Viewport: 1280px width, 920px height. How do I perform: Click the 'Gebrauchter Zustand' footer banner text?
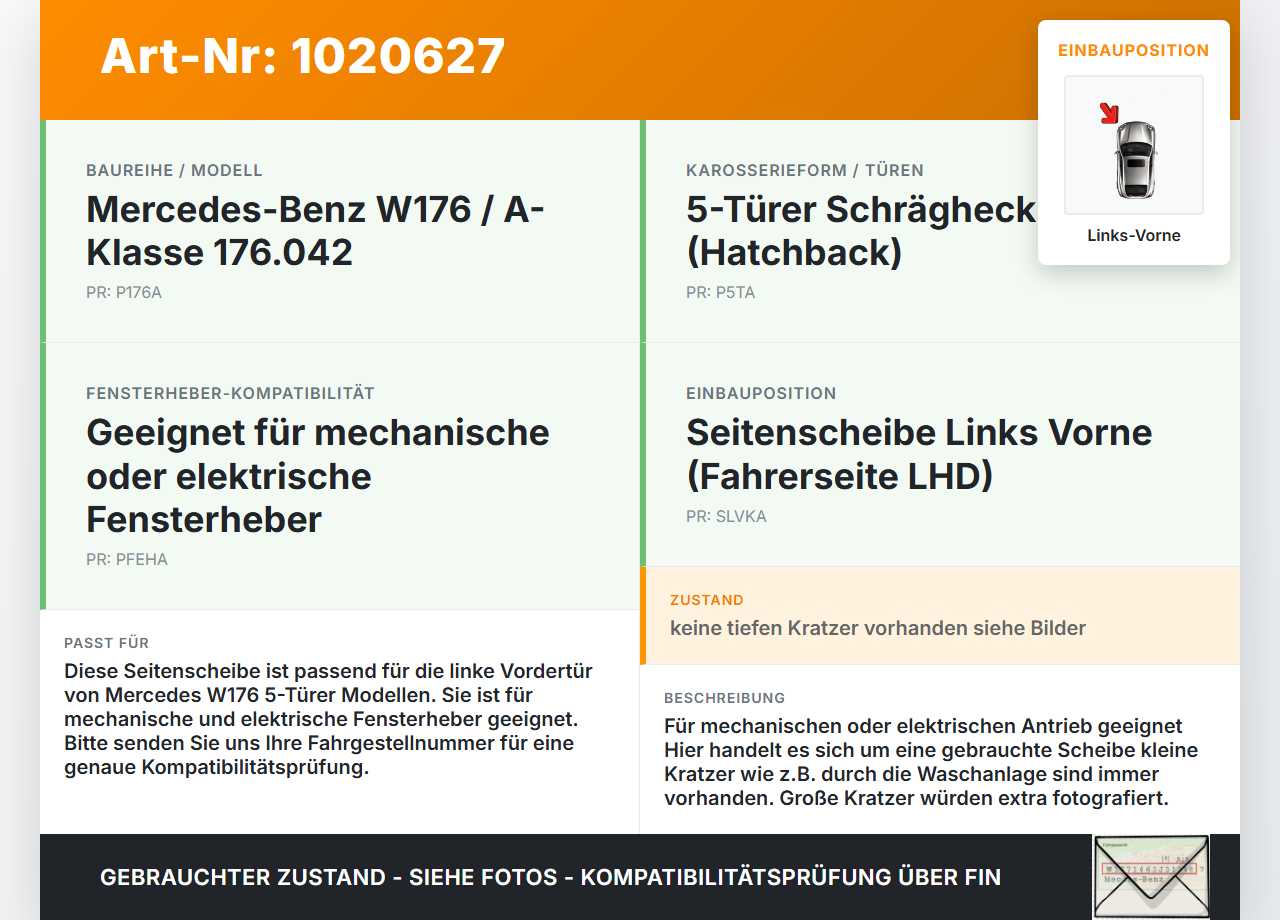pyautogui.click(x=550, y=878)
